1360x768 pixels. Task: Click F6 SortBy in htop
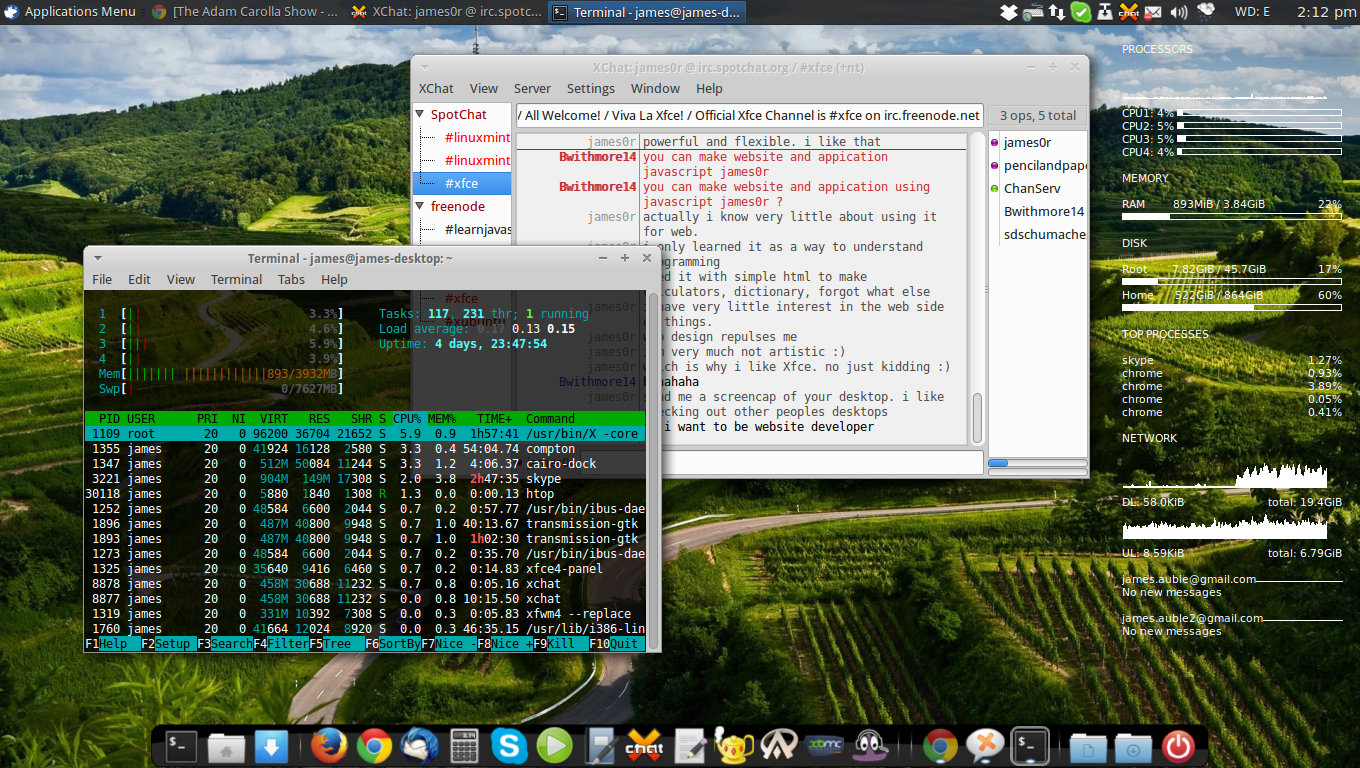[393, 644]
